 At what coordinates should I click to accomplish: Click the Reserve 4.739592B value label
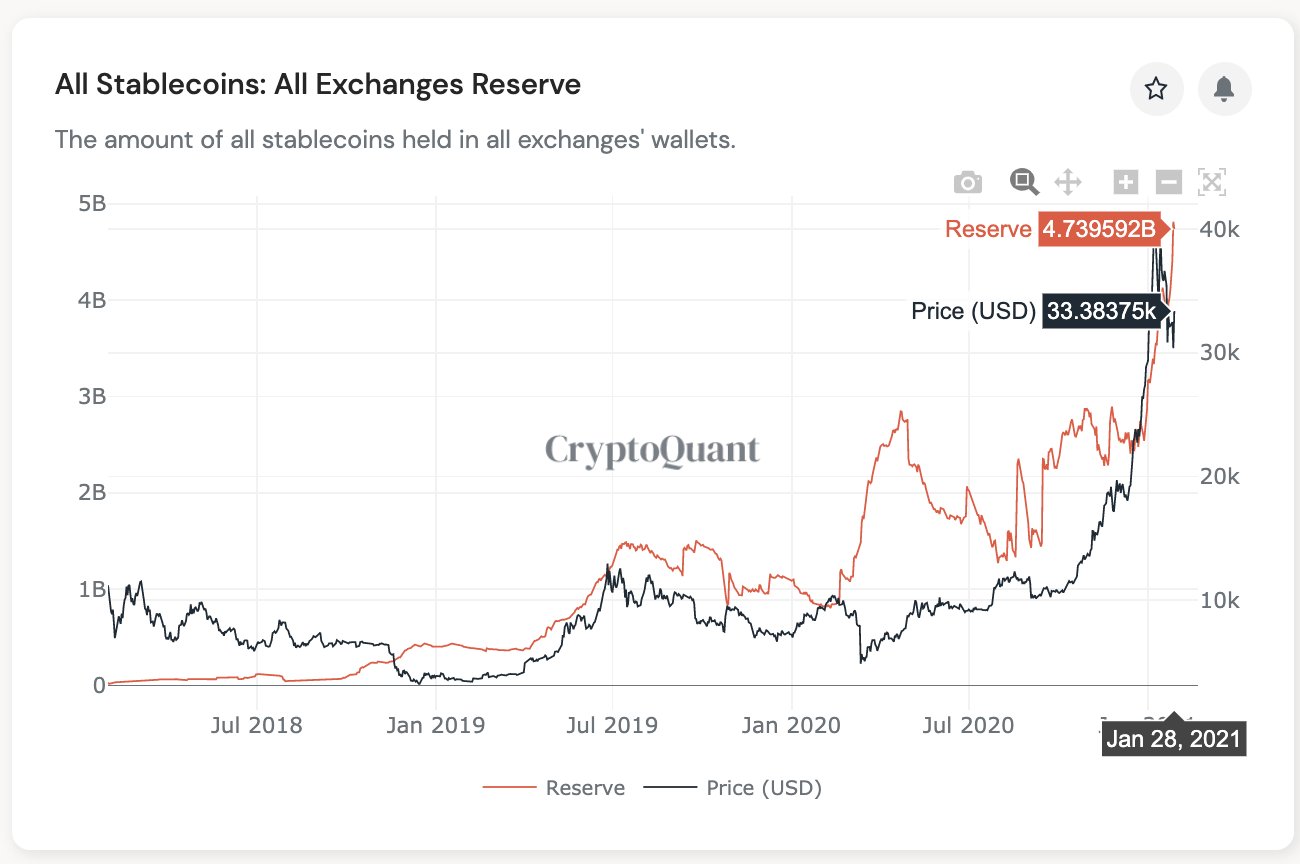tap(1099, 230)
